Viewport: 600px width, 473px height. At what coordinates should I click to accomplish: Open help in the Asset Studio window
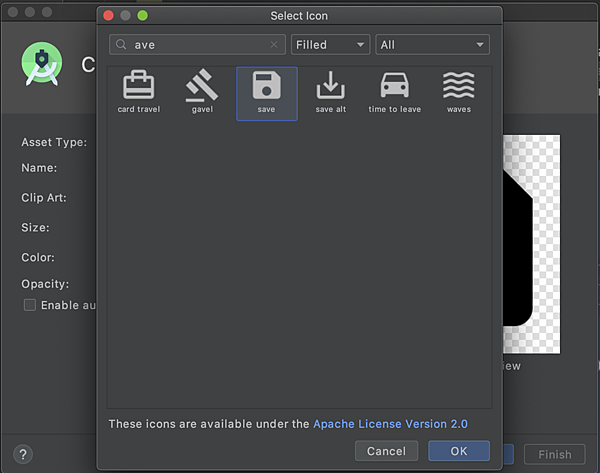(x=23, y=454)
